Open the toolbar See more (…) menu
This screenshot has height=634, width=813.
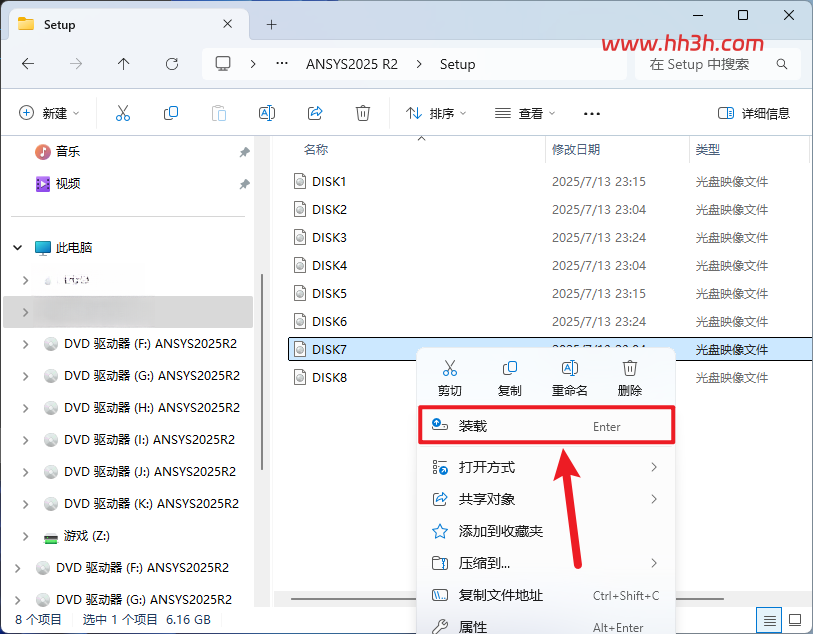(592, 114)
